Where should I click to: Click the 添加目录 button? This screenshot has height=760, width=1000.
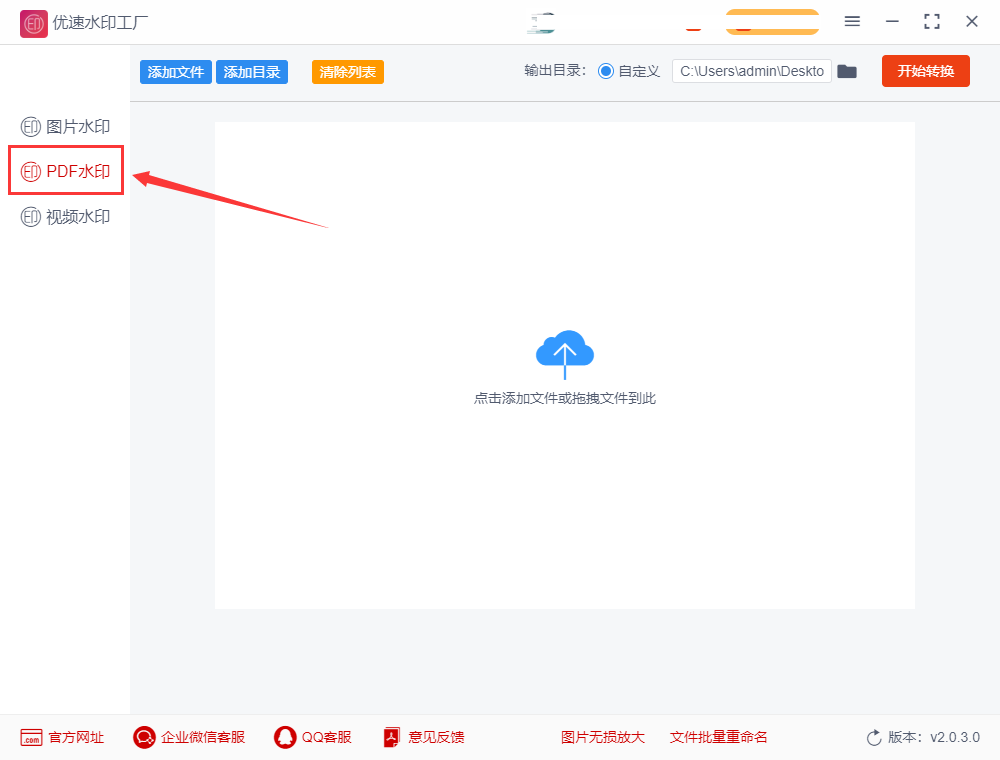click(x=252, y=72)
